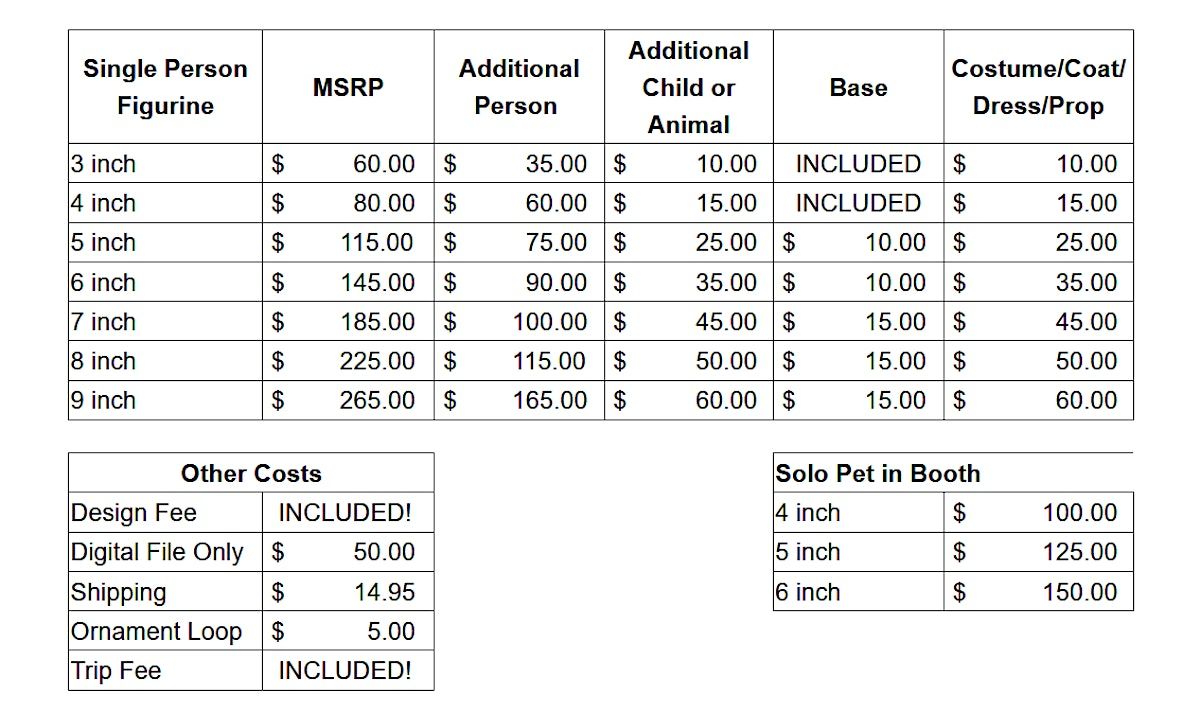Select the "Ornament Loop" label cell
Viewport: 1200px width, 712px height.
[157, 632]
